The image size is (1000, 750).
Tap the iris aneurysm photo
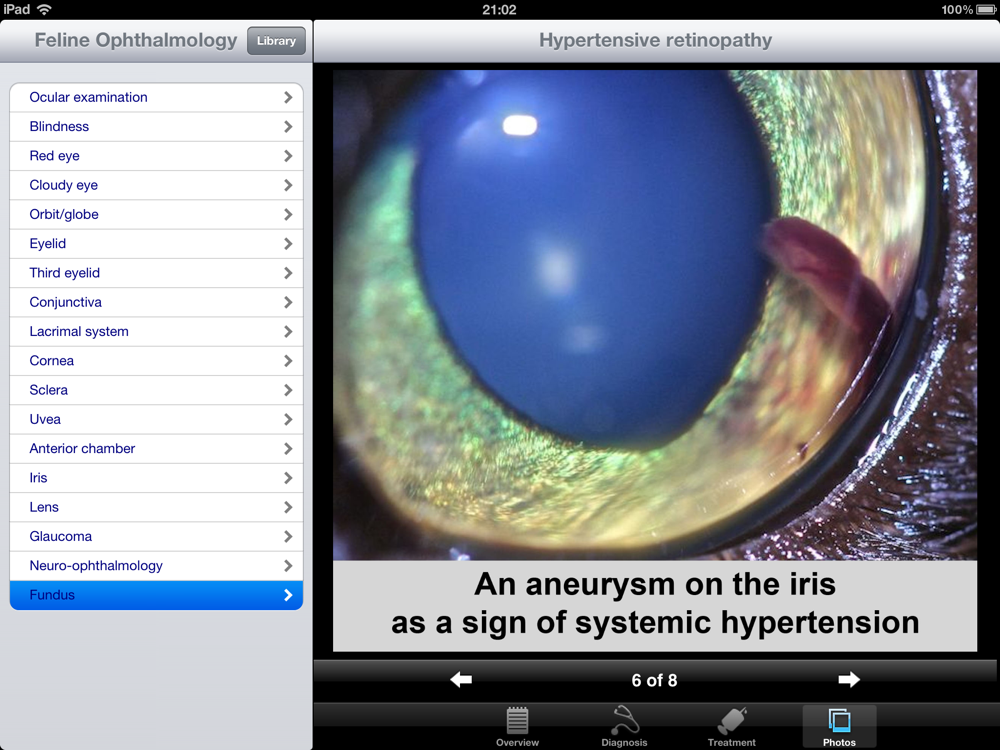tap(654, 315)
